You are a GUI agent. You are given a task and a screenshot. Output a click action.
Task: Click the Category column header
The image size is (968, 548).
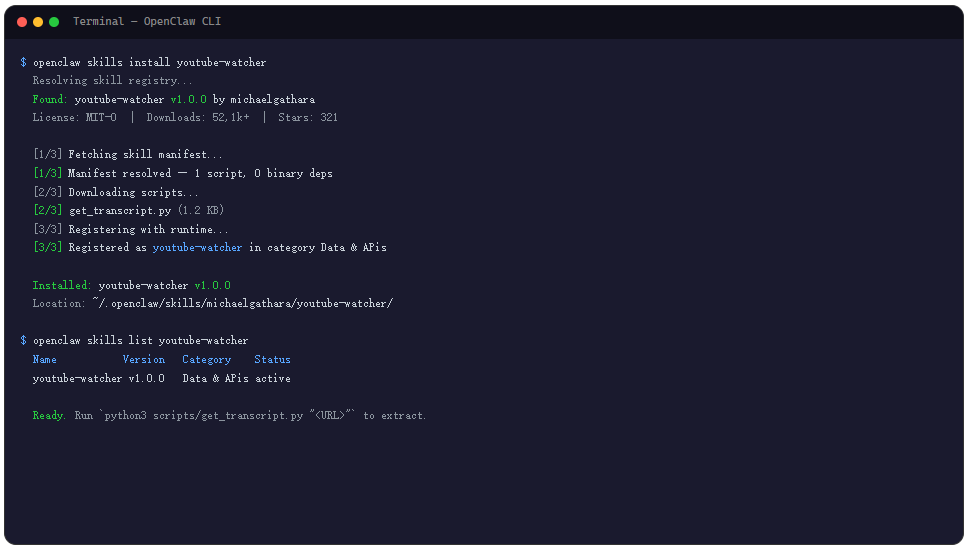[207, 359]
